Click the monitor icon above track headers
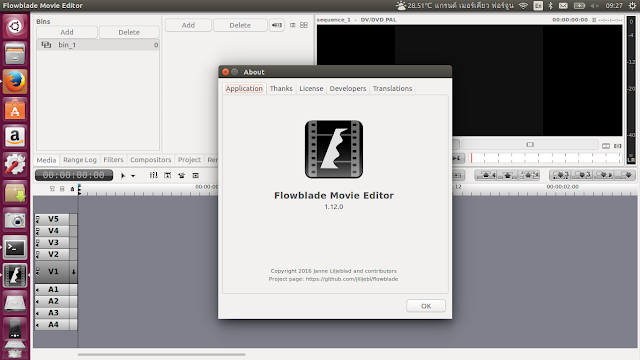Image resolution: width=640 pixels, height=360 pixels. 52,189
